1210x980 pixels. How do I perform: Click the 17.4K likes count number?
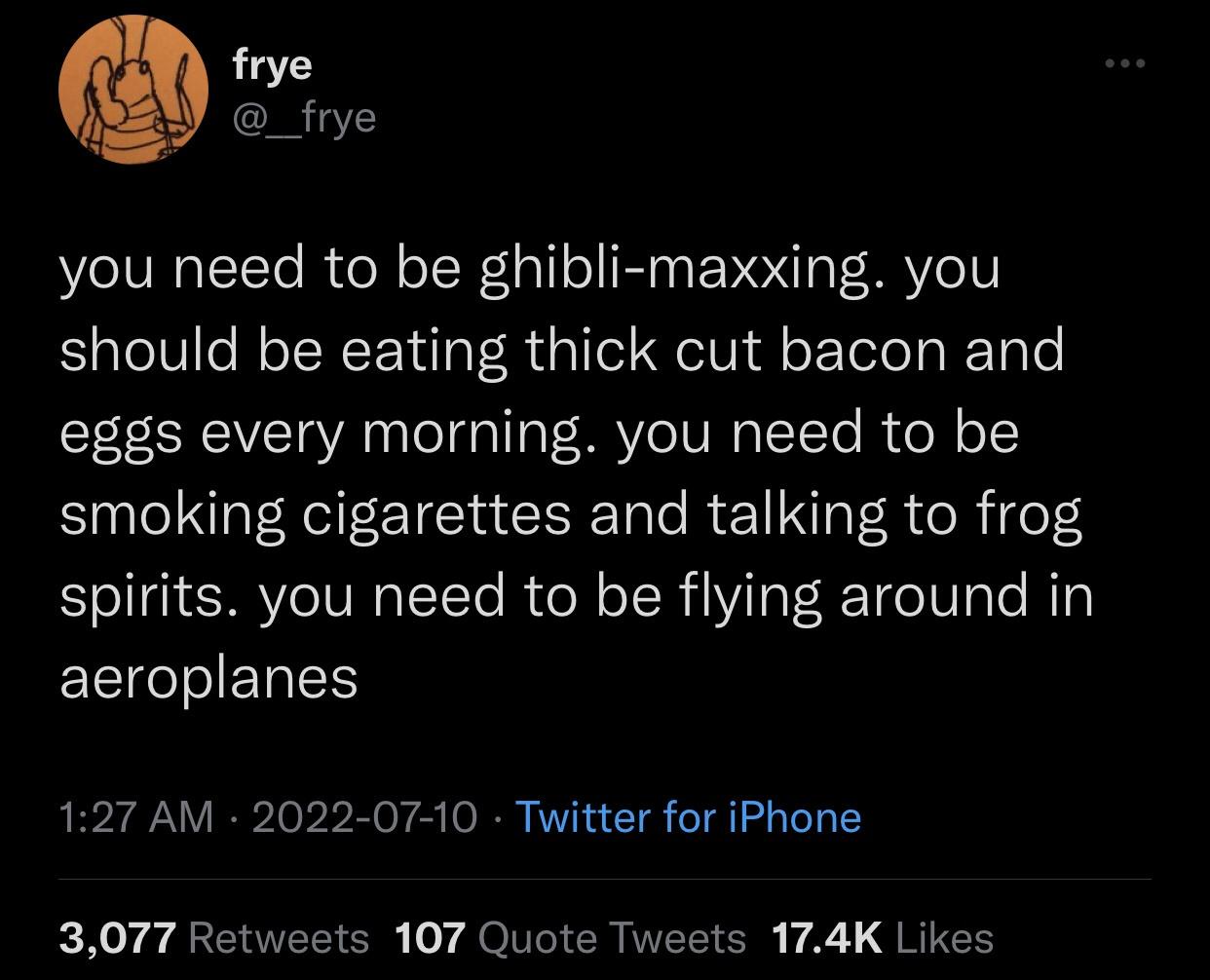coord(826,938)
